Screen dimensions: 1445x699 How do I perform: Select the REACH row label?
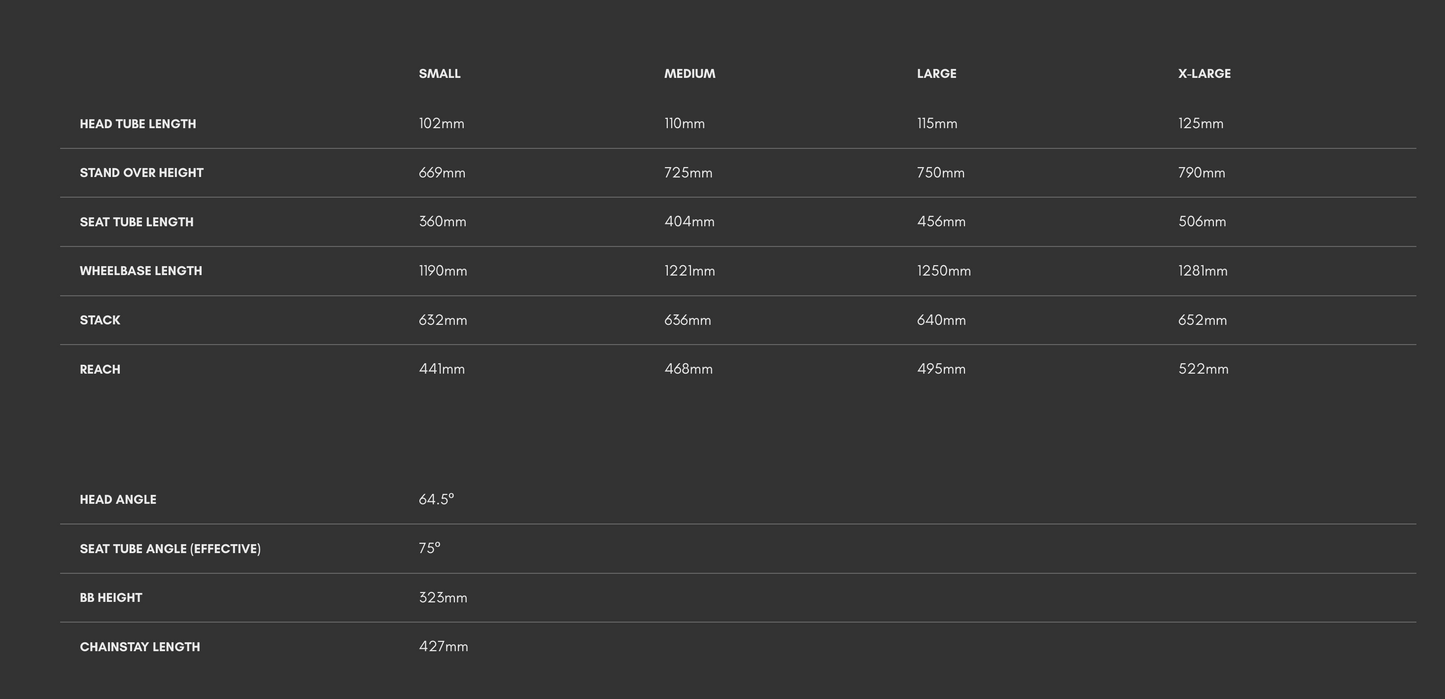click(100, 370)
